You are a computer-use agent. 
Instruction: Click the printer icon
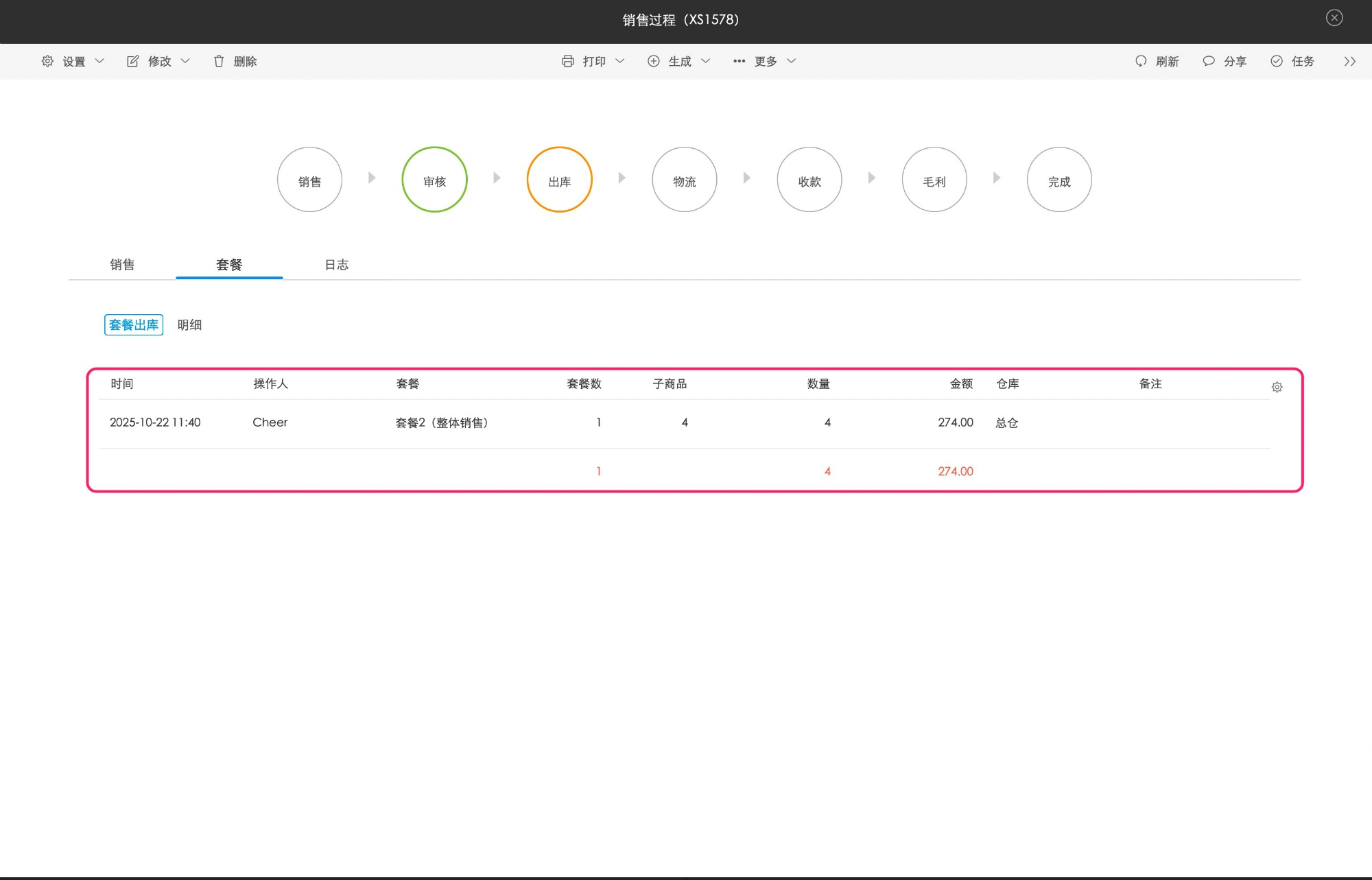[568, 61]
